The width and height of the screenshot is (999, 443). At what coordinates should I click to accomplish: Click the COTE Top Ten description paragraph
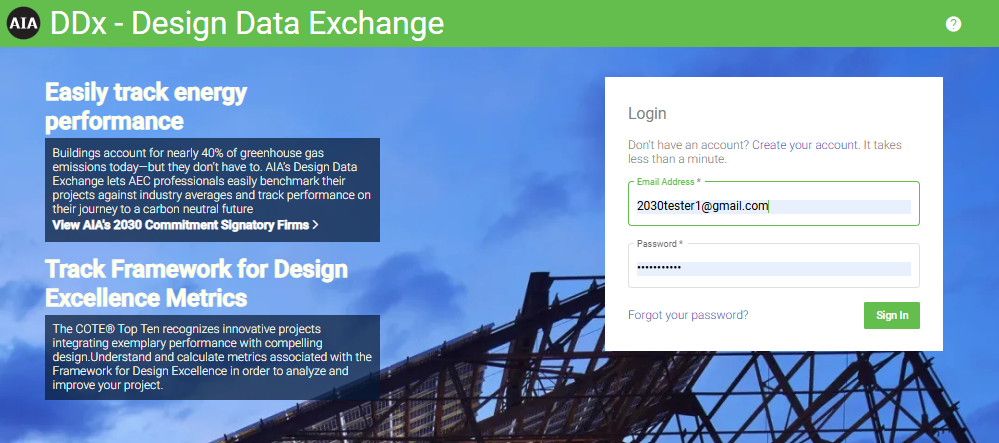(x=212, y=357)
